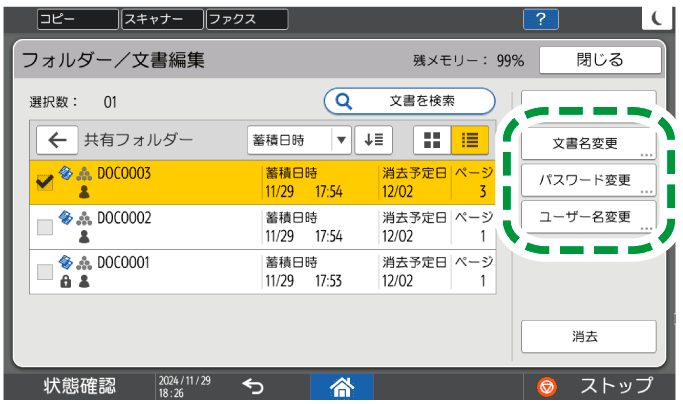Open help with the question mark icon
Viewport: 683px width, 404px height.
pyautogui.click(x=541, y=20)
